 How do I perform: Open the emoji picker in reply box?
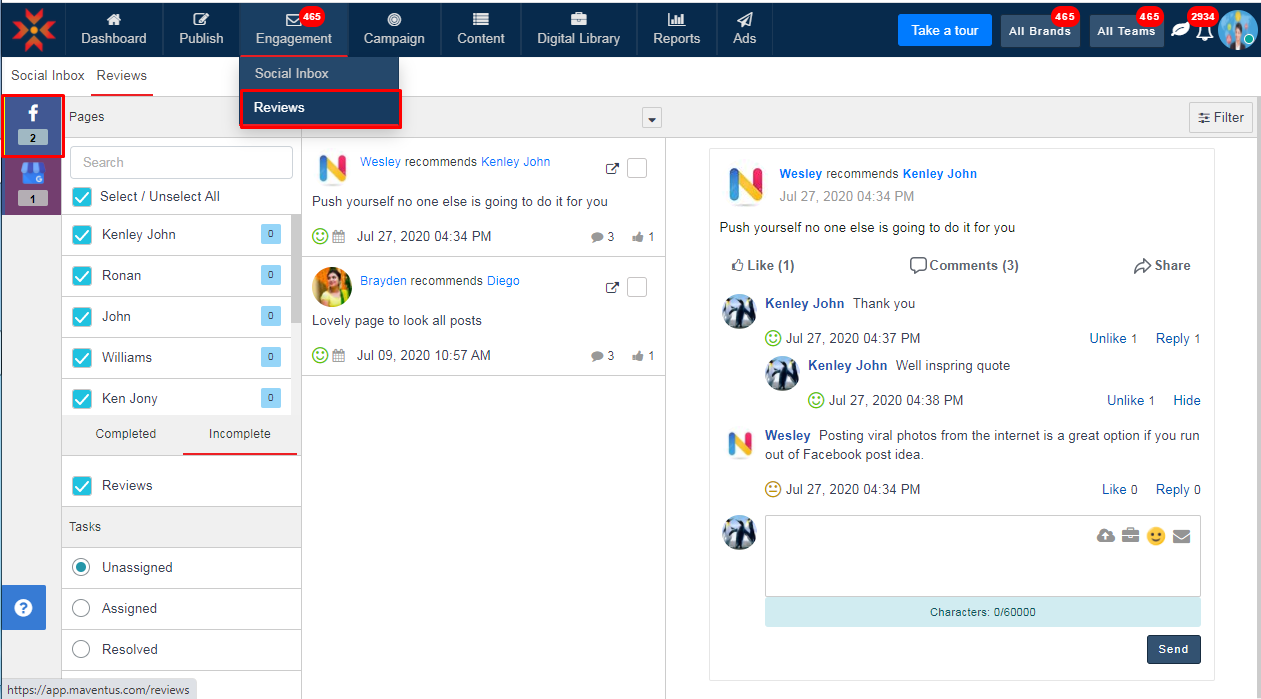[x=1156, y=536]
